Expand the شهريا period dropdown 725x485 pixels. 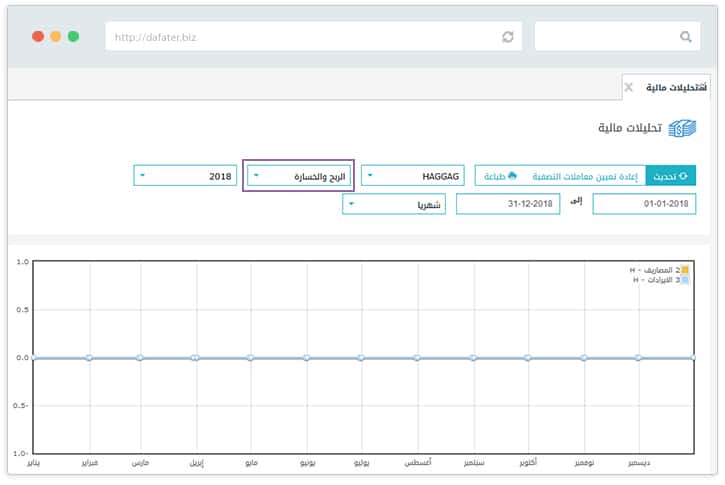click(394, 204)
